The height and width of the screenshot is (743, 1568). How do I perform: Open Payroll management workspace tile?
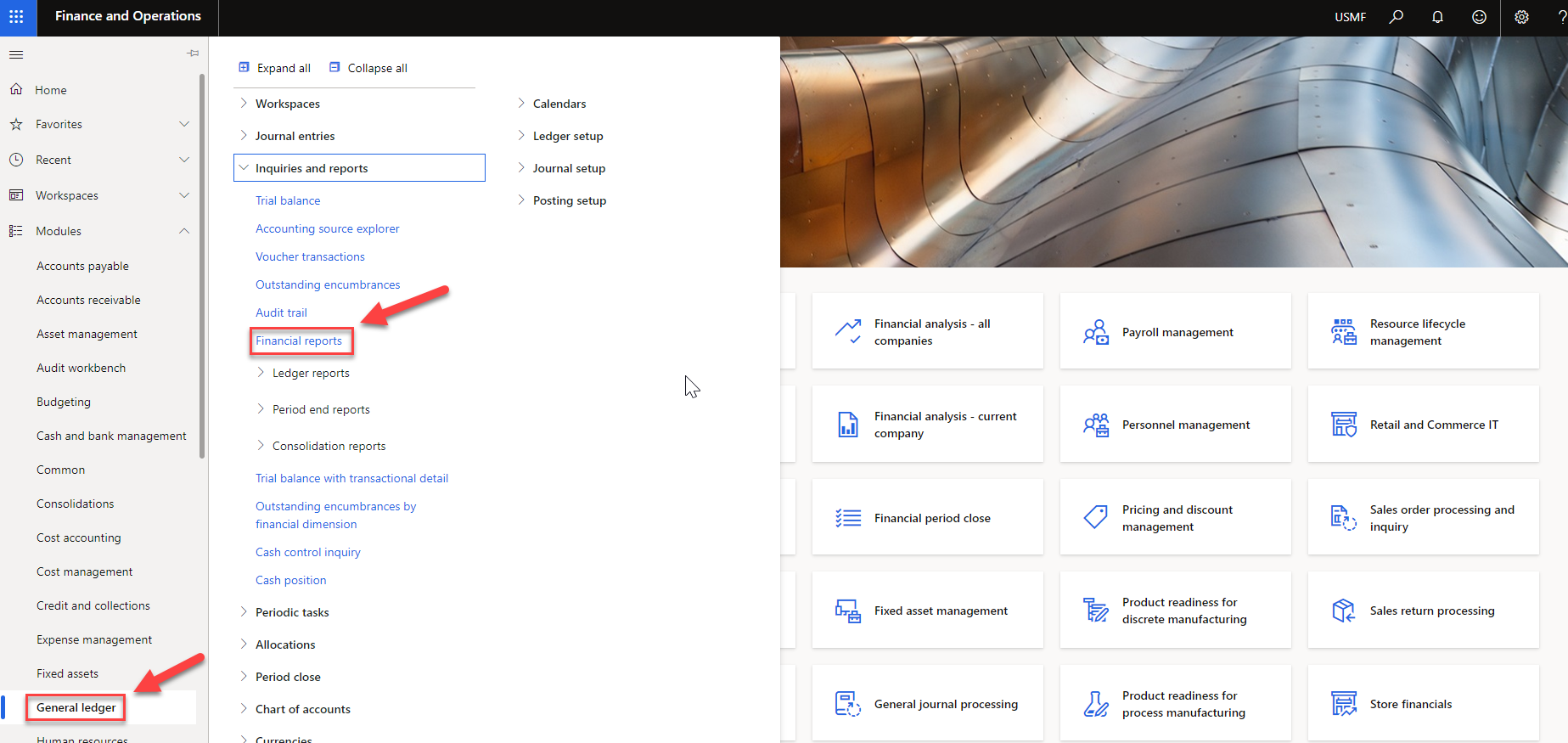click(1175, 332)
